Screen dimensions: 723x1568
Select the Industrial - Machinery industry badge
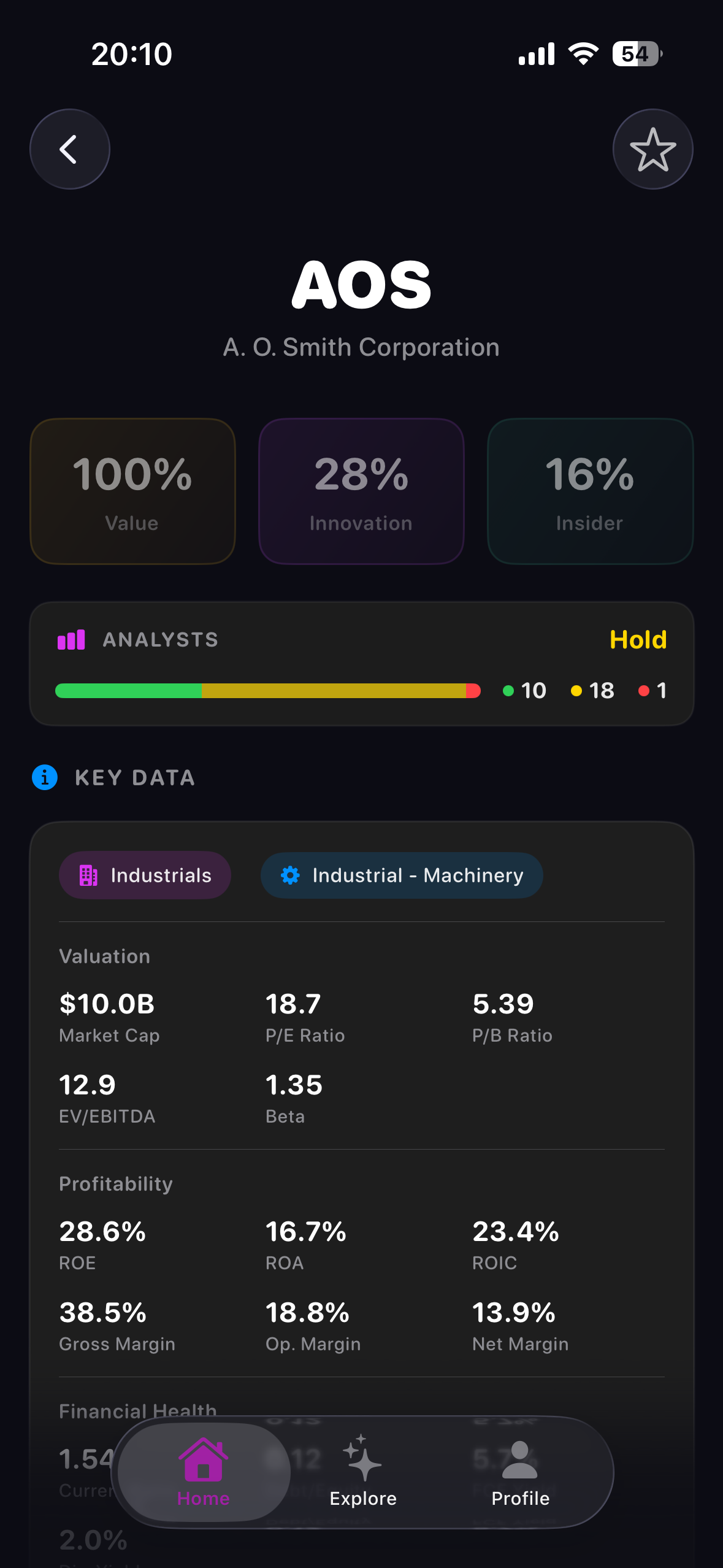coord(401,875)
